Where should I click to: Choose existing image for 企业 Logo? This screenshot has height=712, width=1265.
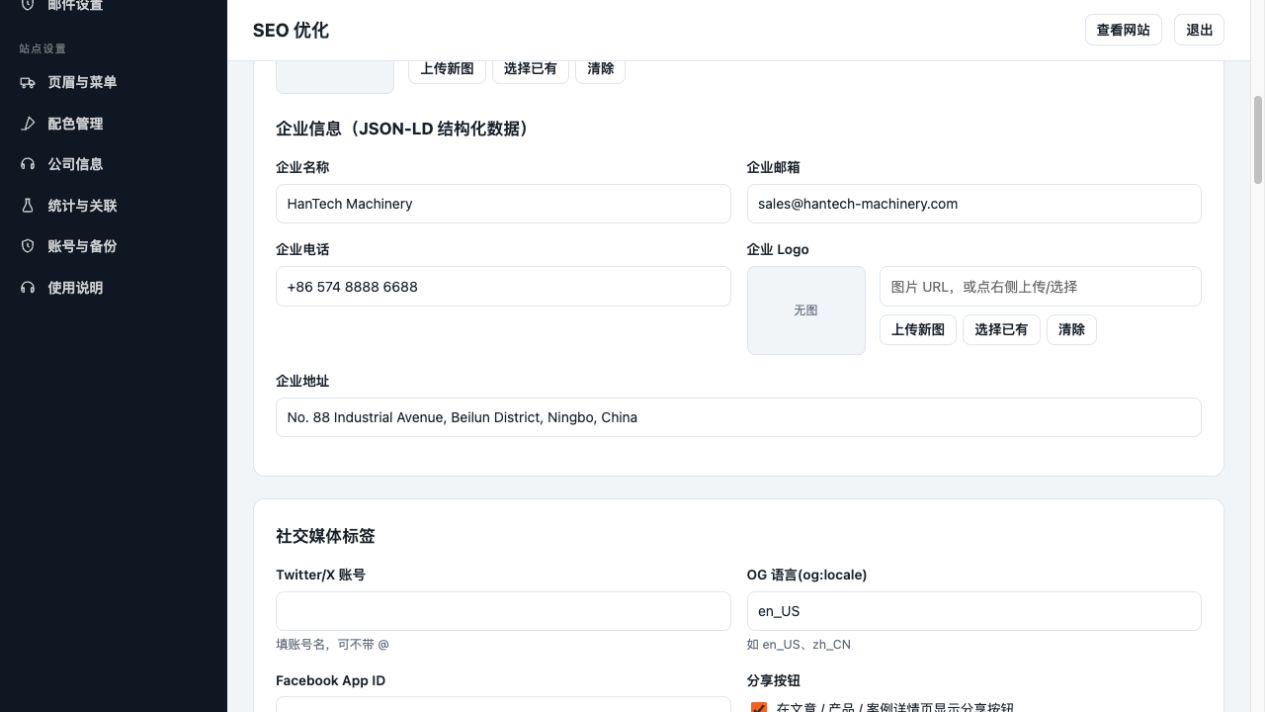(x=1001, y=330)
